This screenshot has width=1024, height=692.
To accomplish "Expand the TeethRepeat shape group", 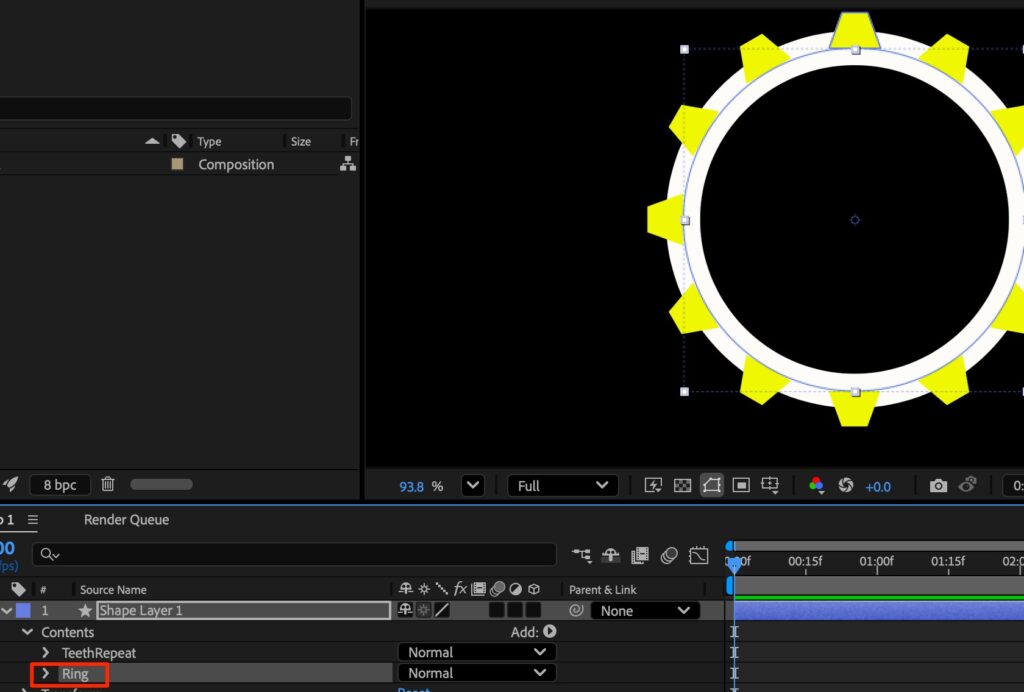I will coord(45,653).
